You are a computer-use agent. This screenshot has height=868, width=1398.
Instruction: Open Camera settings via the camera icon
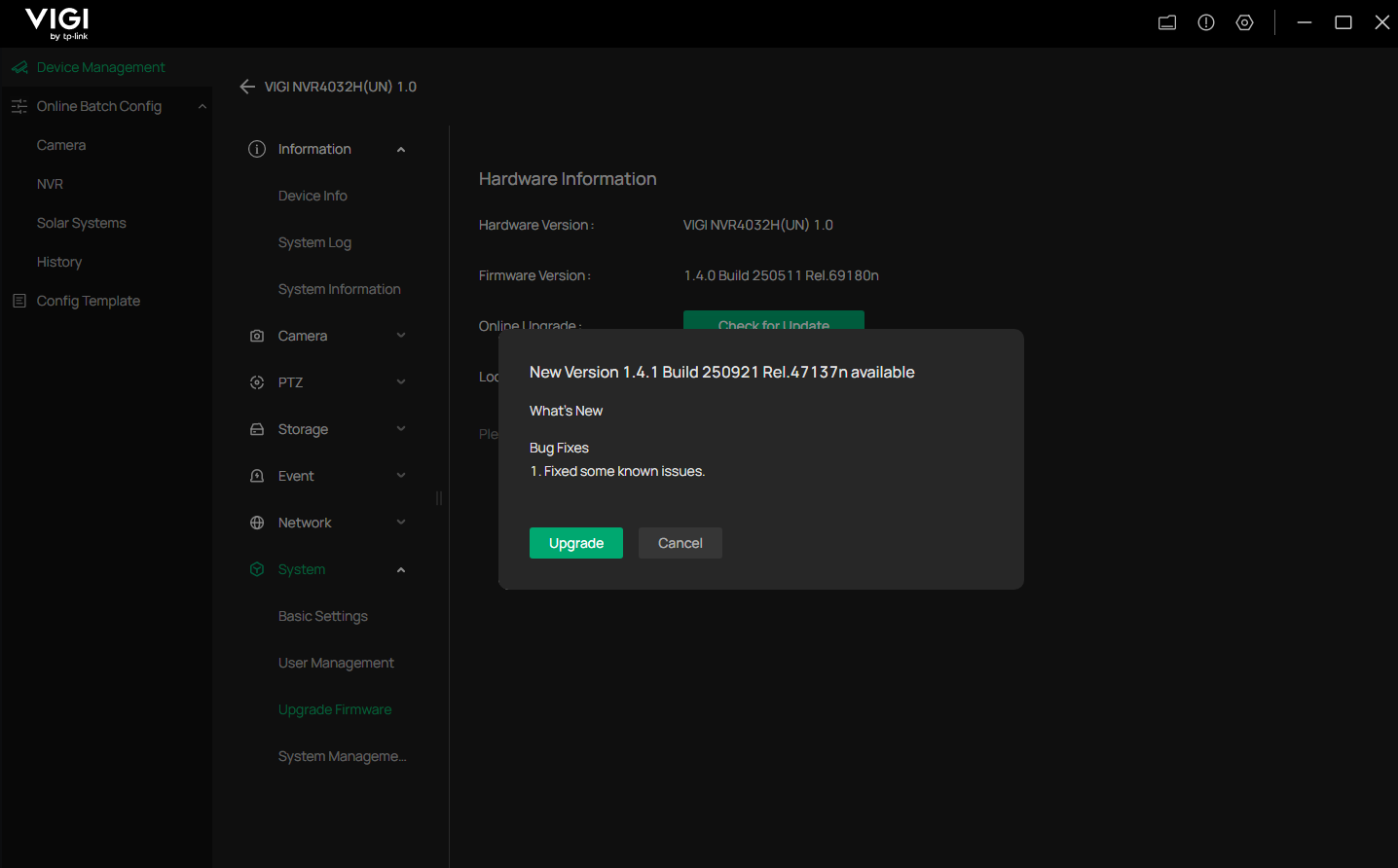256,335
